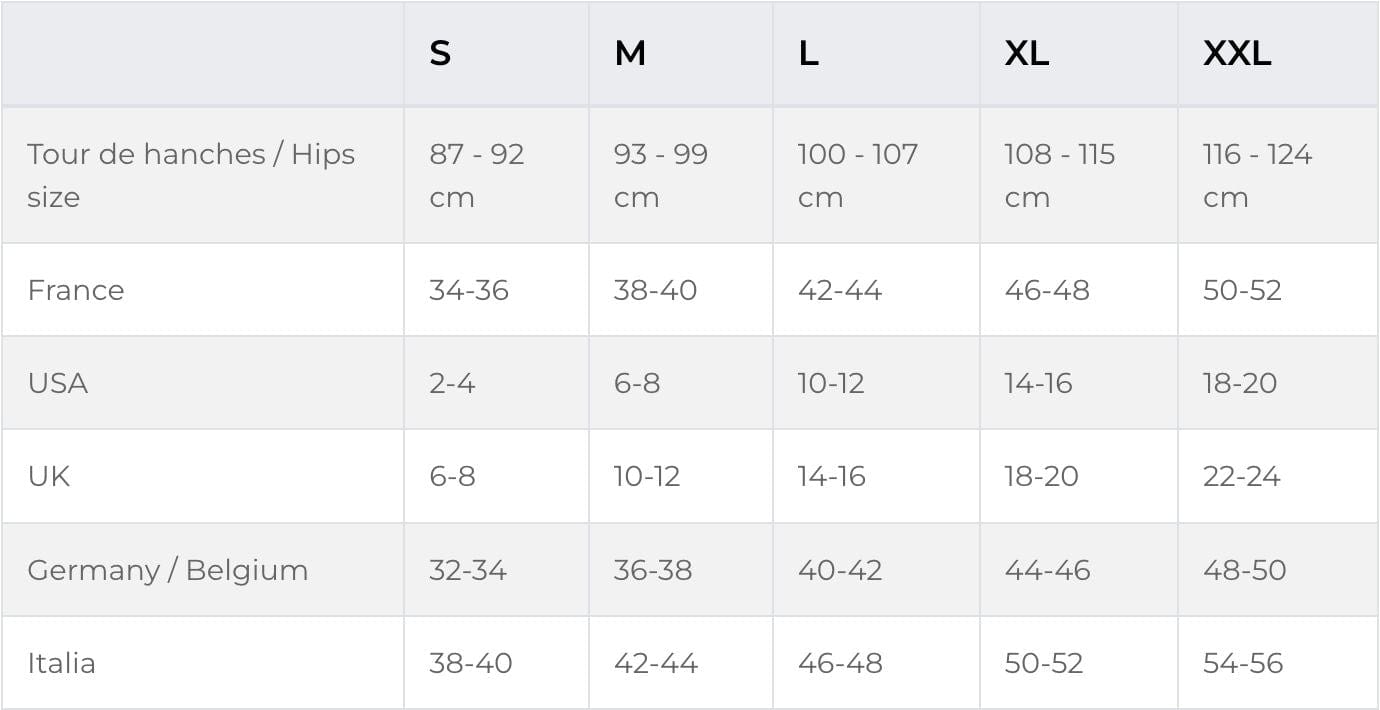The width and height of the screenshot is (1380, 710).
Task: Select the Tour de hanches / Hips size row label
Action: click(191, 175)
